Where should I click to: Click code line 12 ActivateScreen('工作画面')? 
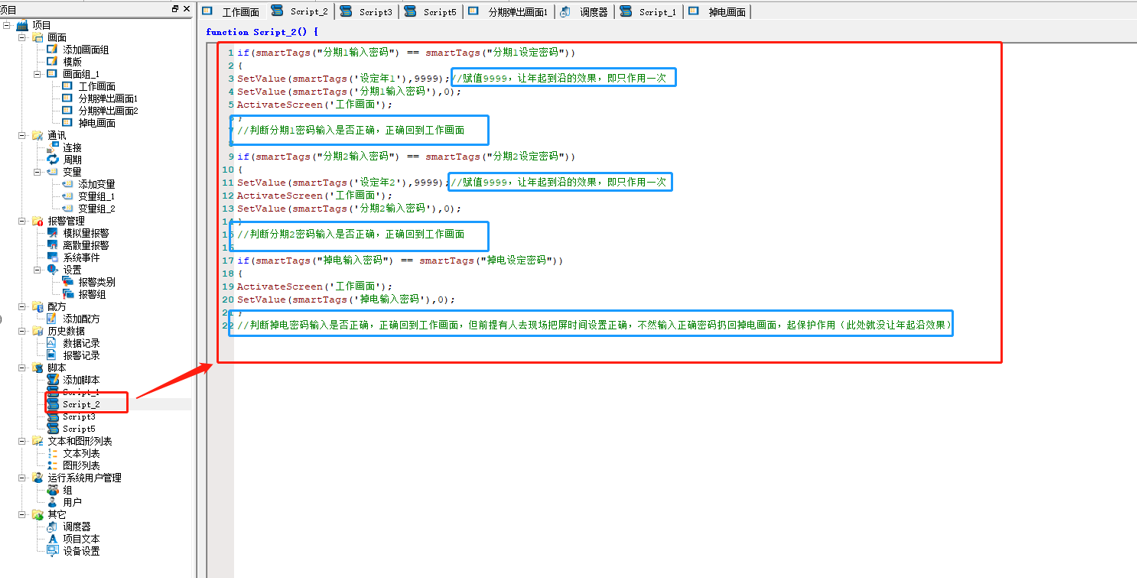point(314,196)
